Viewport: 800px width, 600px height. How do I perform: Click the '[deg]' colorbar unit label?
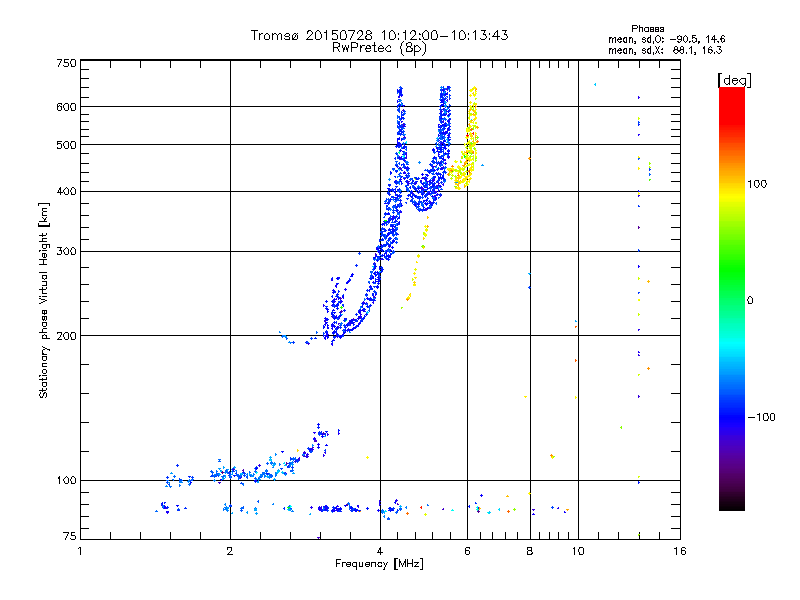[x=734, y=80]
